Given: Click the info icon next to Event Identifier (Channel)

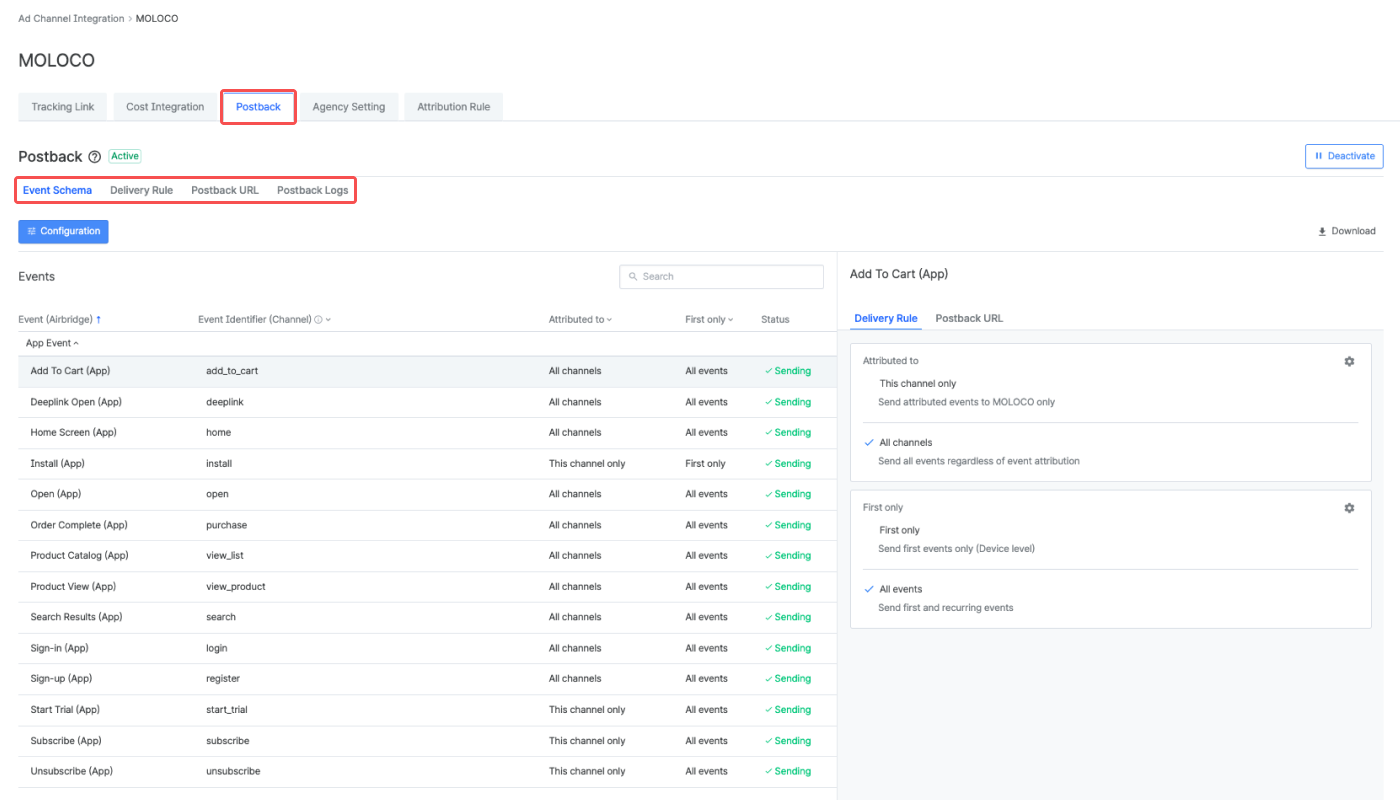Looking at the screenshot, I should click(318, 320).
